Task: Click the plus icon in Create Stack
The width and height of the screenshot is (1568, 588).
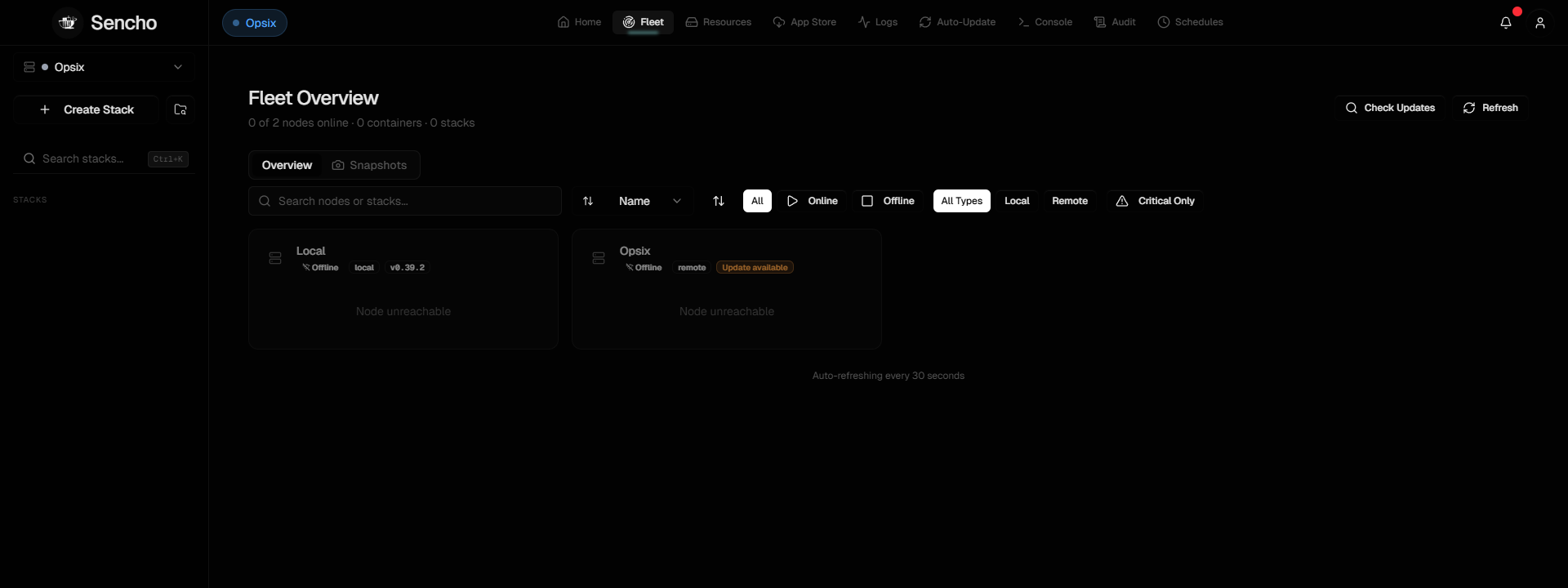Action: 45,109
